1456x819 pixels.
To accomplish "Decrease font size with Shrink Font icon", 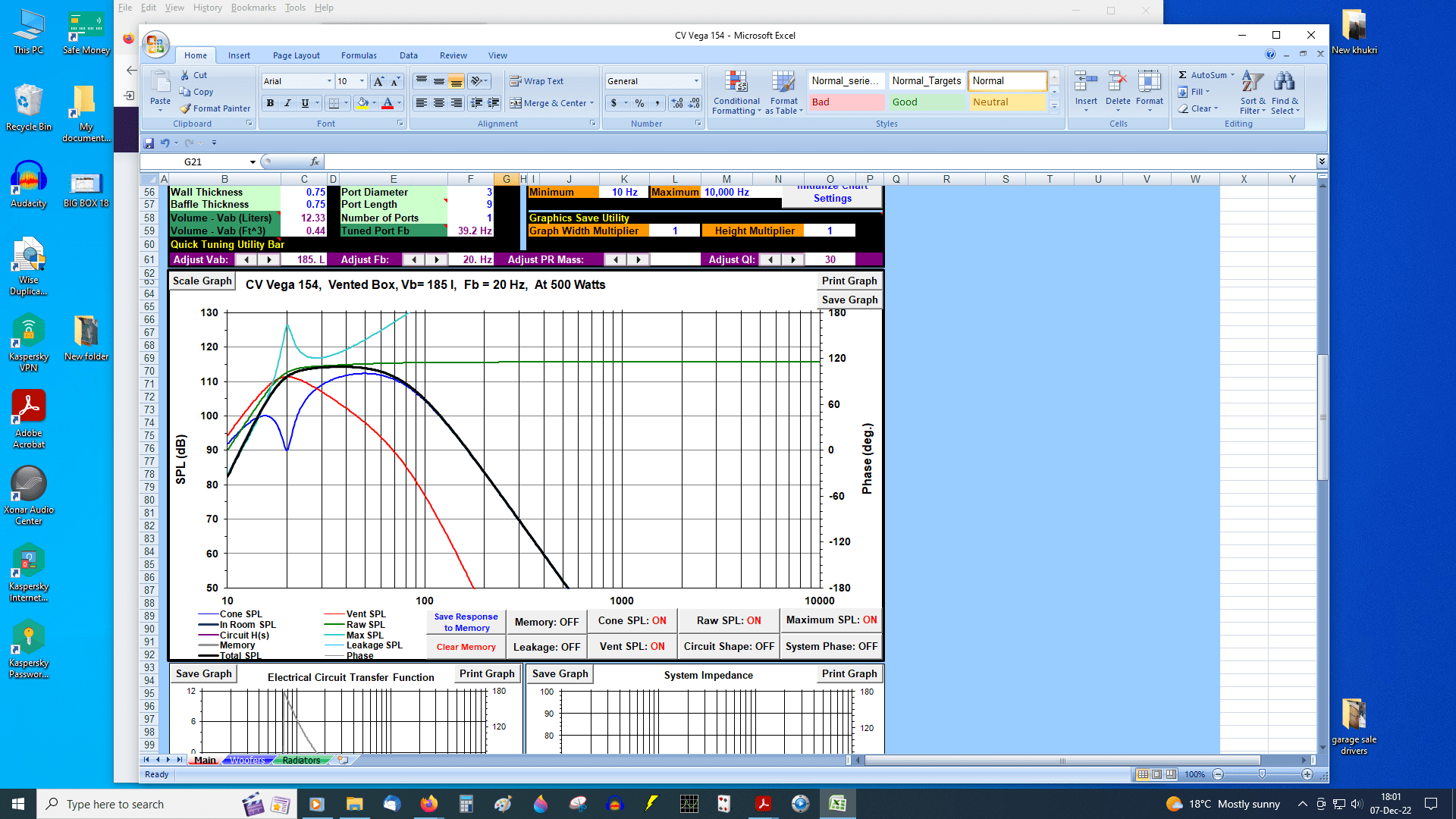I will click(395, 81).
